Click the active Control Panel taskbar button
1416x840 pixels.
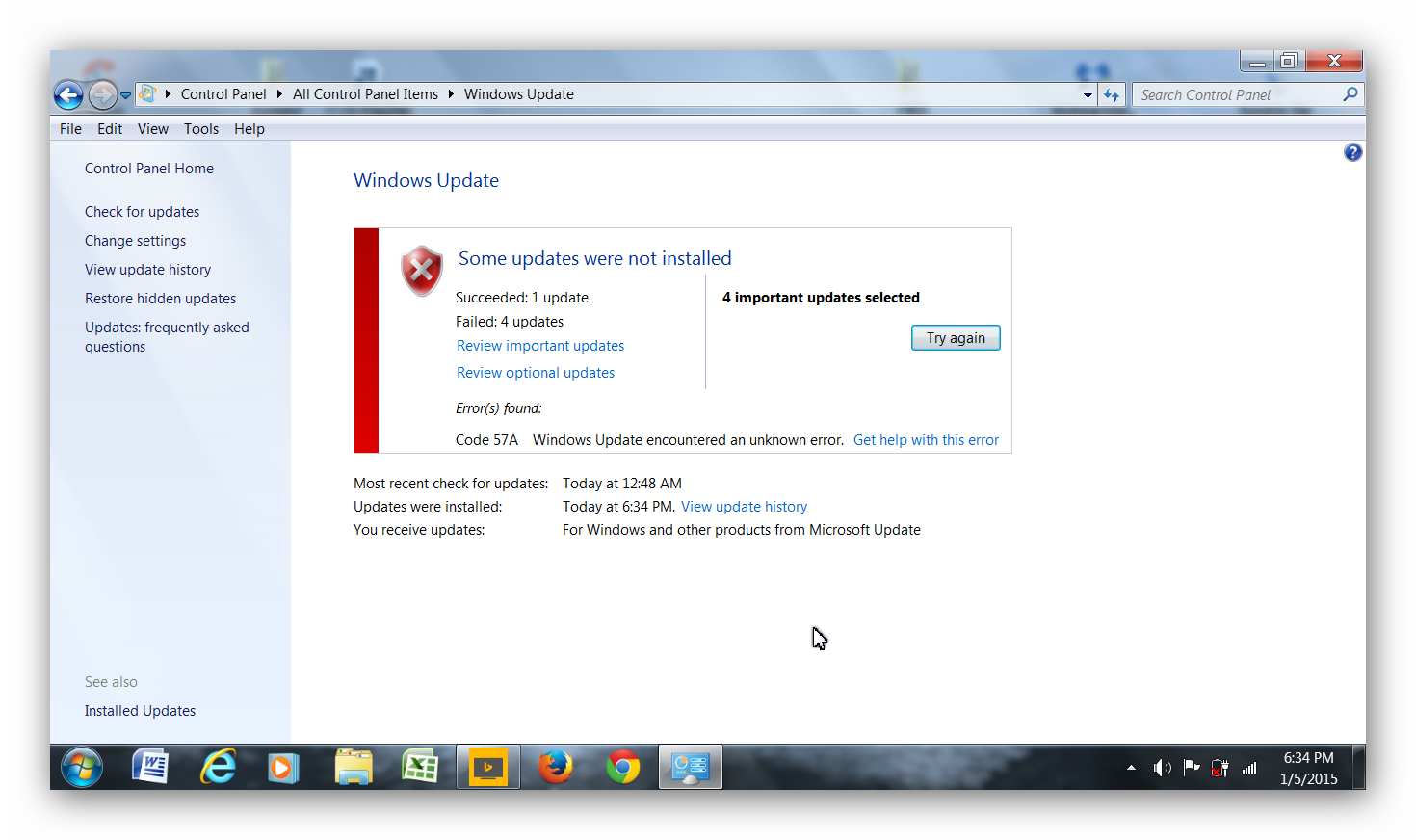(x=691, y=767)
